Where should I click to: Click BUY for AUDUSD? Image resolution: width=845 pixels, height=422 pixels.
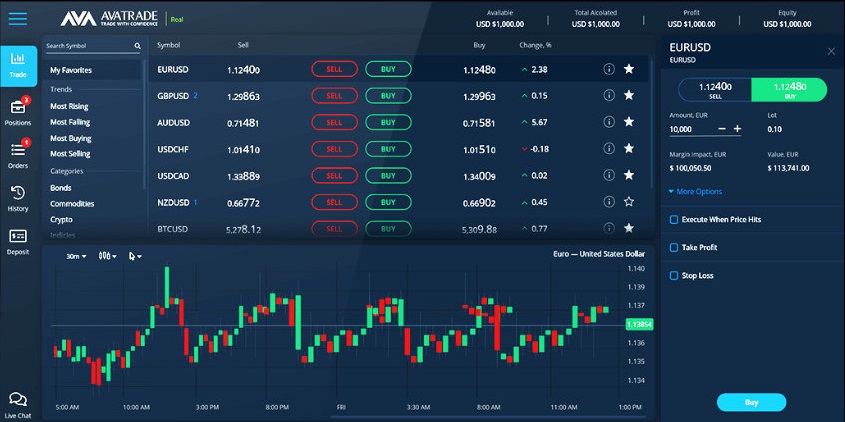pos(388,122)
